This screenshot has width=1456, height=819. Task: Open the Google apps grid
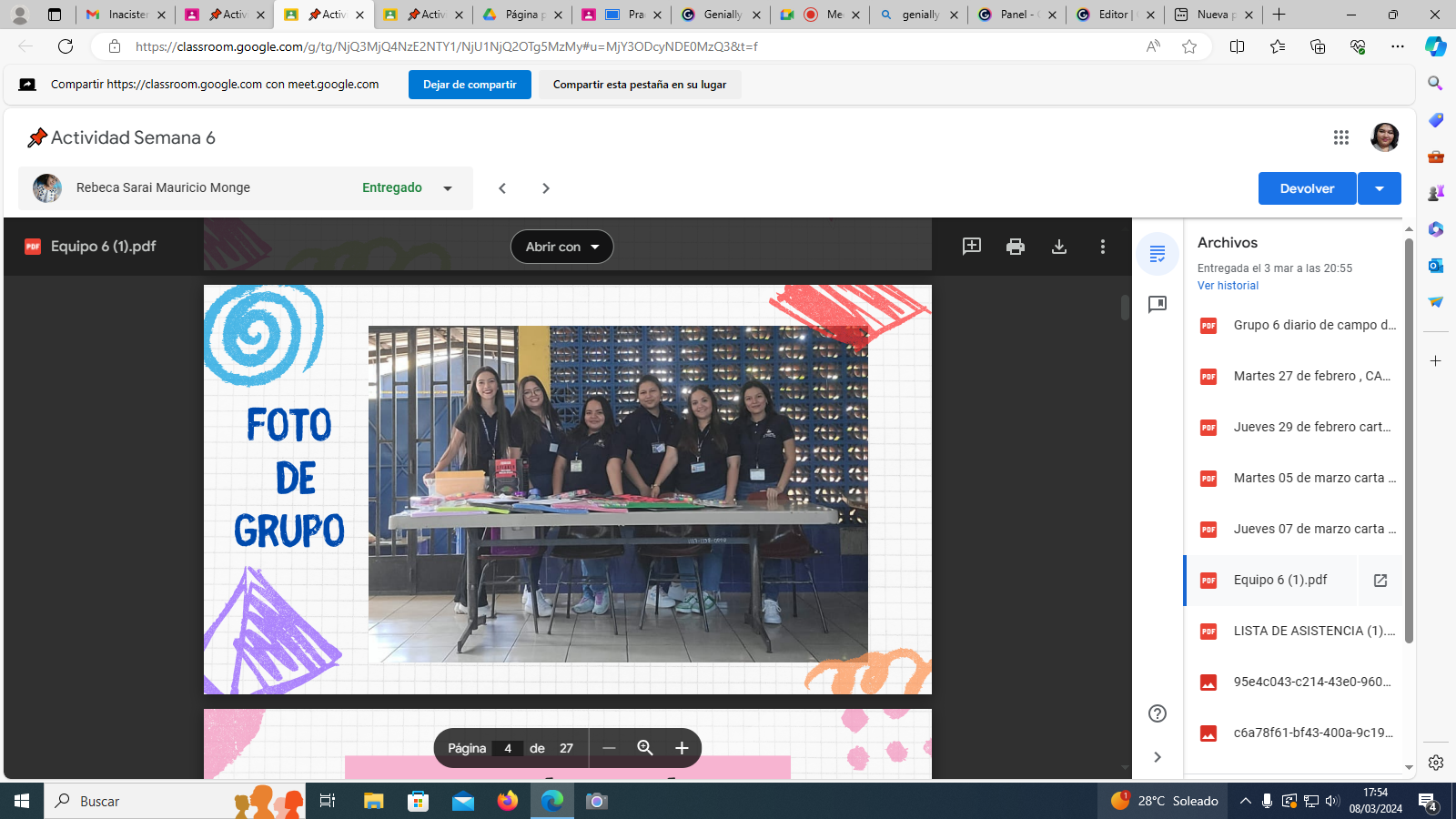(x=1341, y=137)
